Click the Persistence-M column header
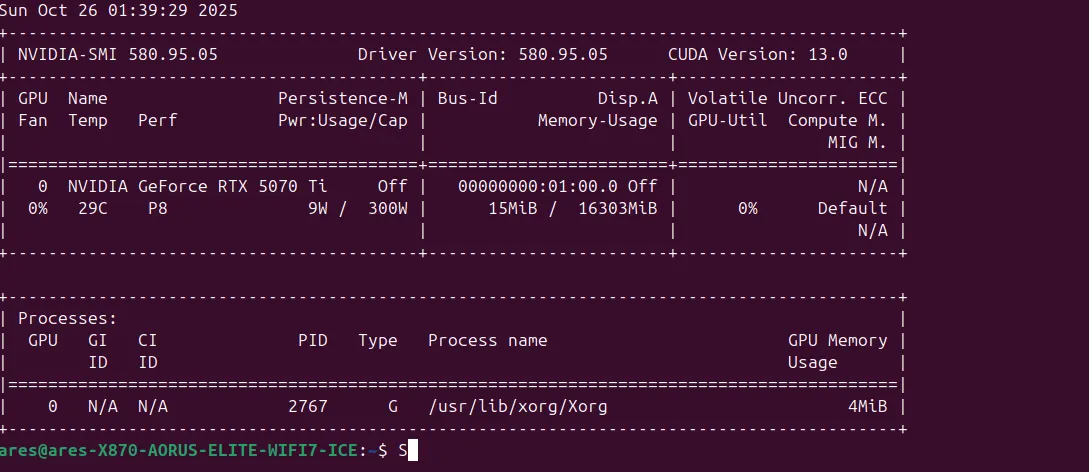 343,99
